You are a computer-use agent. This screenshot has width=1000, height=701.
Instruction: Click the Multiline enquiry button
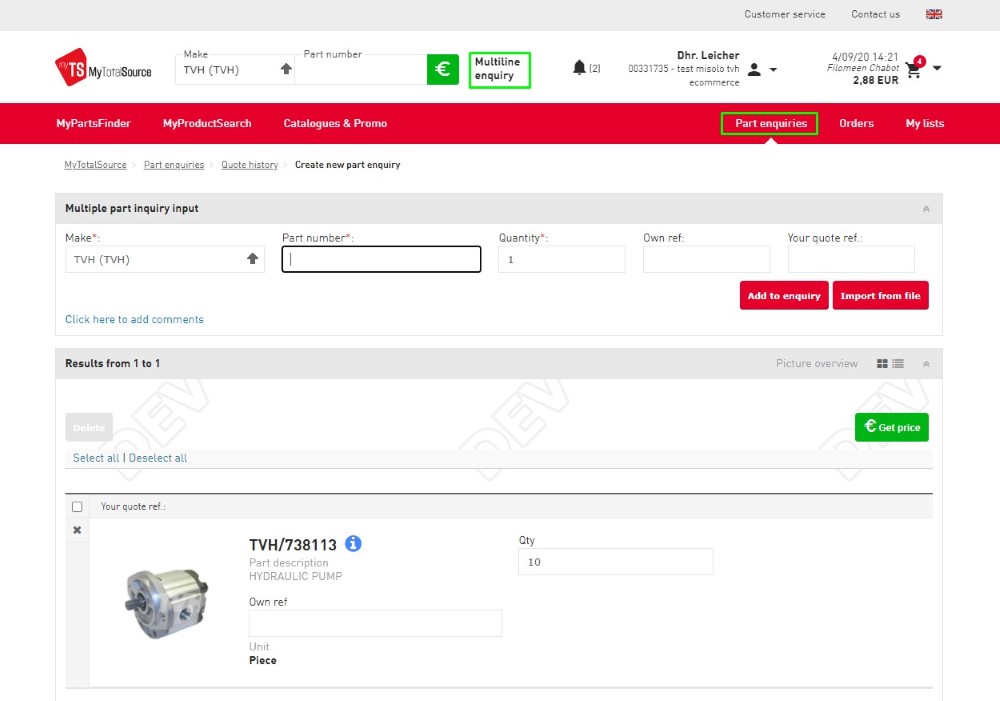[x=499, y=70]
